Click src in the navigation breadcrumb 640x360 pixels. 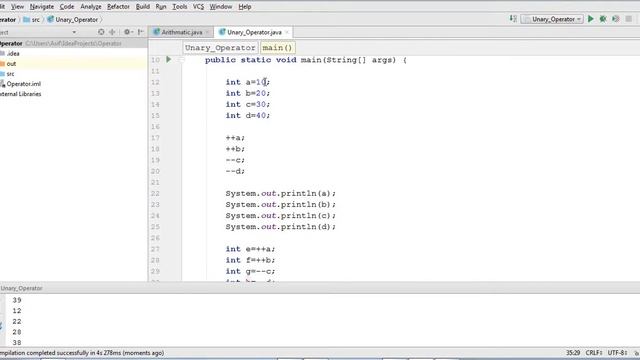click(x=32, y=20)
